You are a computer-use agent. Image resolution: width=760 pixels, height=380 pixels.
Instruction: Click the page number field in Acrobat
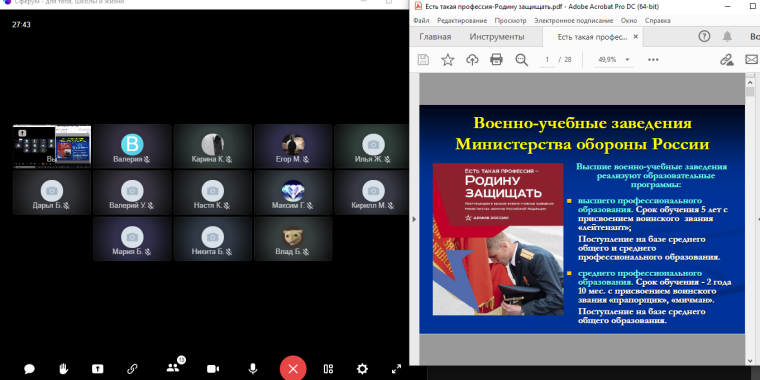(547, 60)
